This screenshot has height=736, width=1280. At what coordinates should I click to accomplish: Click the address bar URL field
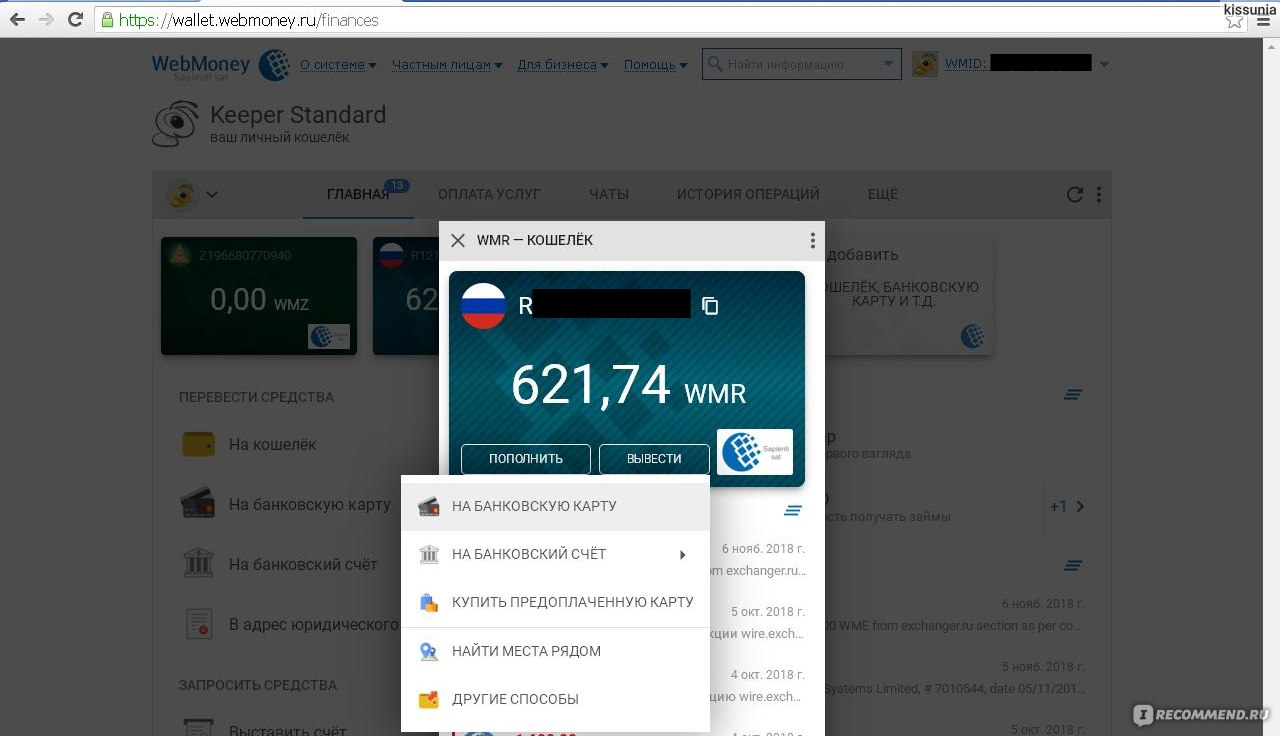tap(660, 20)
